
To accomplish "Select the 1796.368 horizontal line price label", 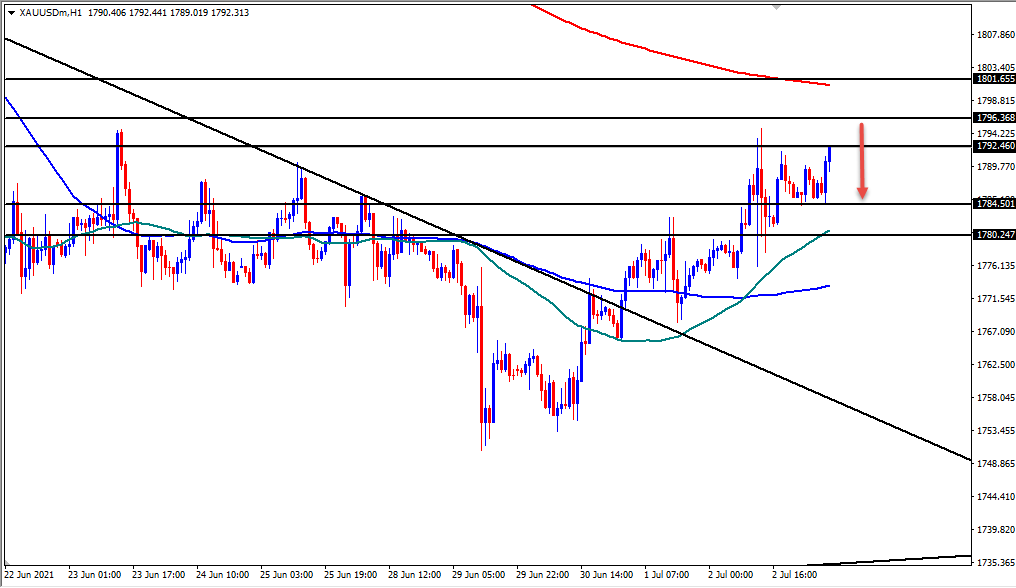I will click(x=995, y=117).
